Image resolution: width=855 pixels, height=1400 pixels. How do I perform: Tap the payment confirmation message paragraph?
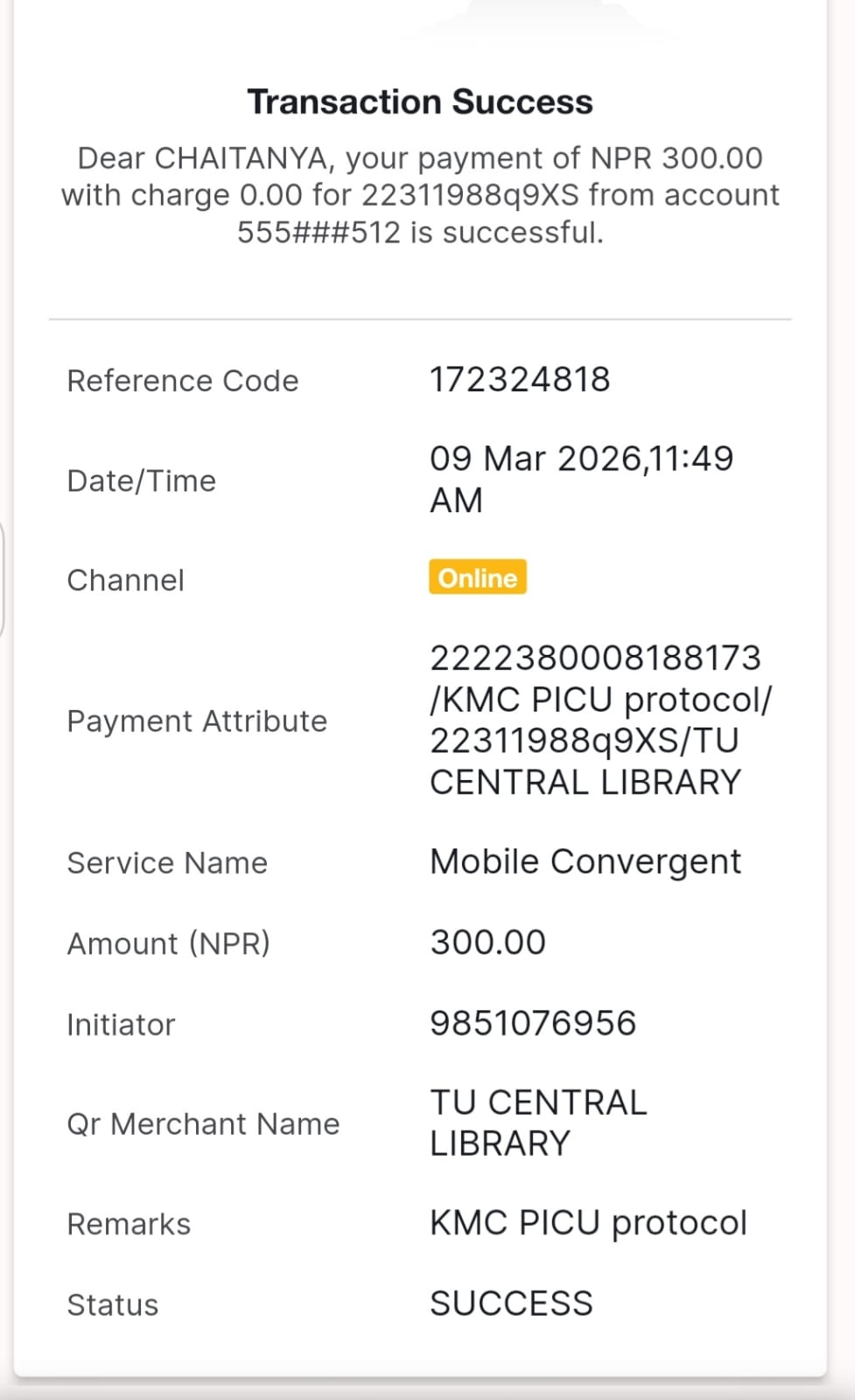pos(420,195)
